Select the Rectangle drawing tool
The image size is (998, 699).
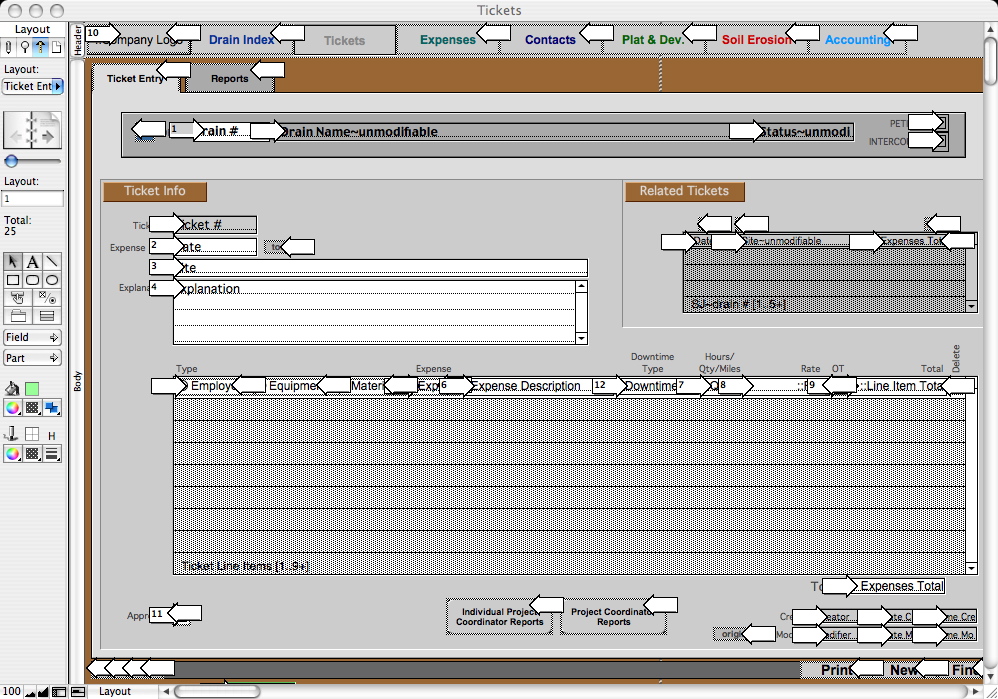point(12,280)
